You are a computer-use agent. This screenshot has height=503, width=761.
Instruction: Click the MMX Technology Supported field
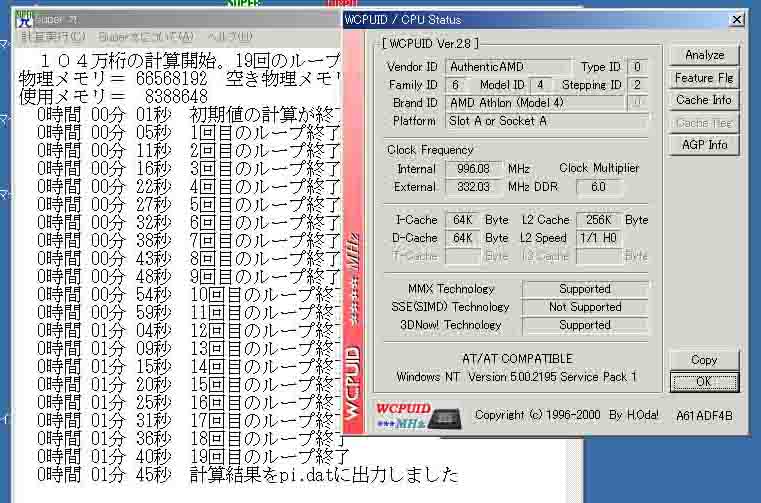tap(585, 289)
